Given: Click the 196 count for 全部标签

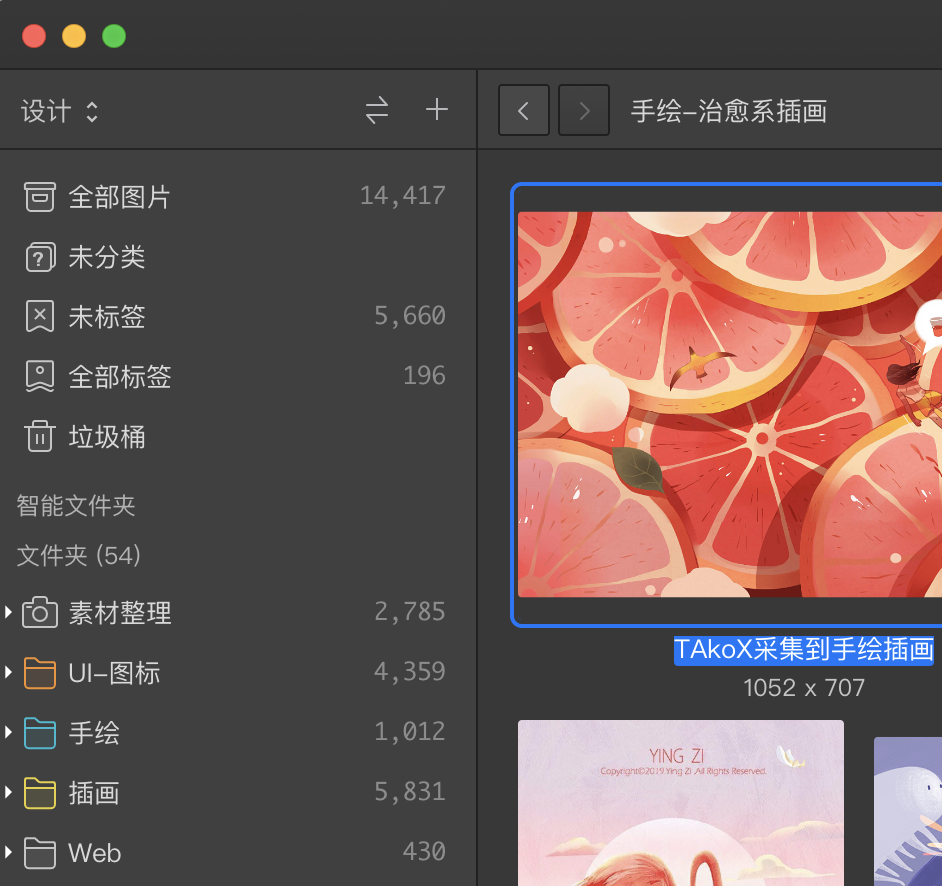Looking at the screenshot, I should click(424, 375).
